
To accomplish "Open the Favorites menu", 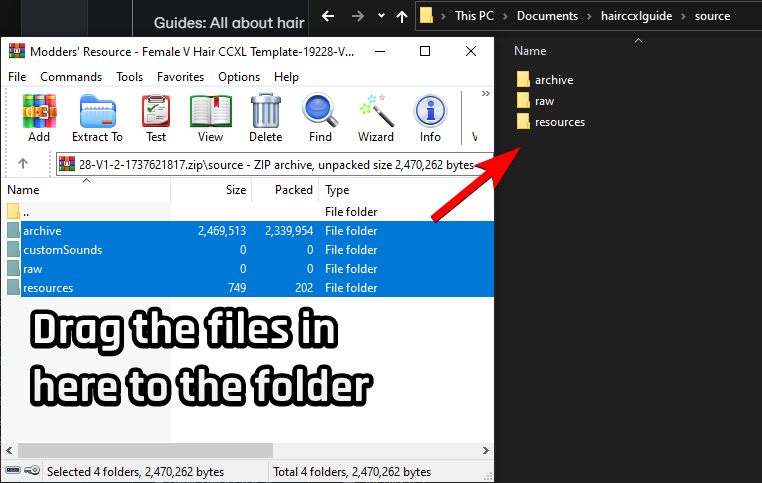I will [180, 77].
